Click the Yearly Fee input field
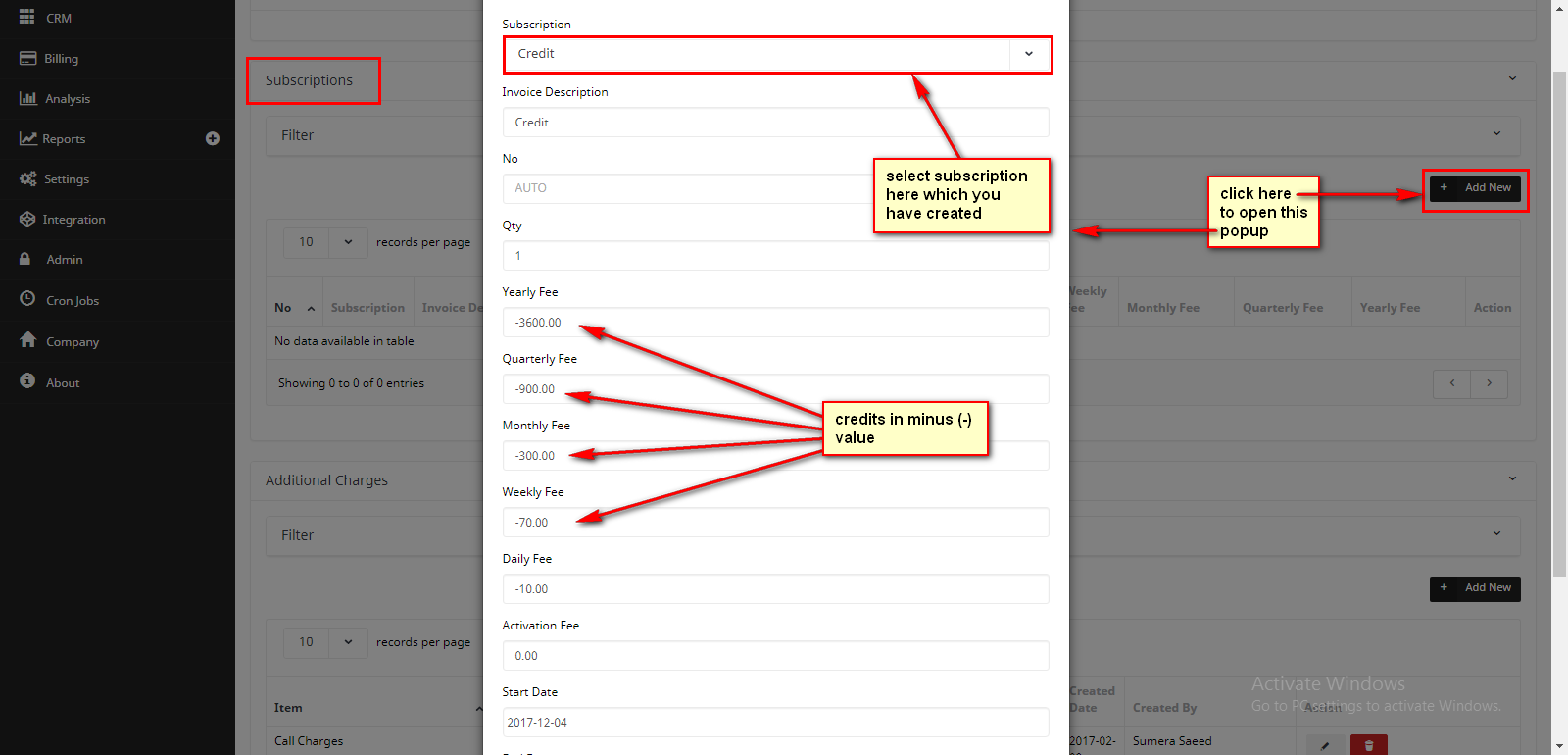1568x755 pixels. pyautogui.click(x=775, y=323)
